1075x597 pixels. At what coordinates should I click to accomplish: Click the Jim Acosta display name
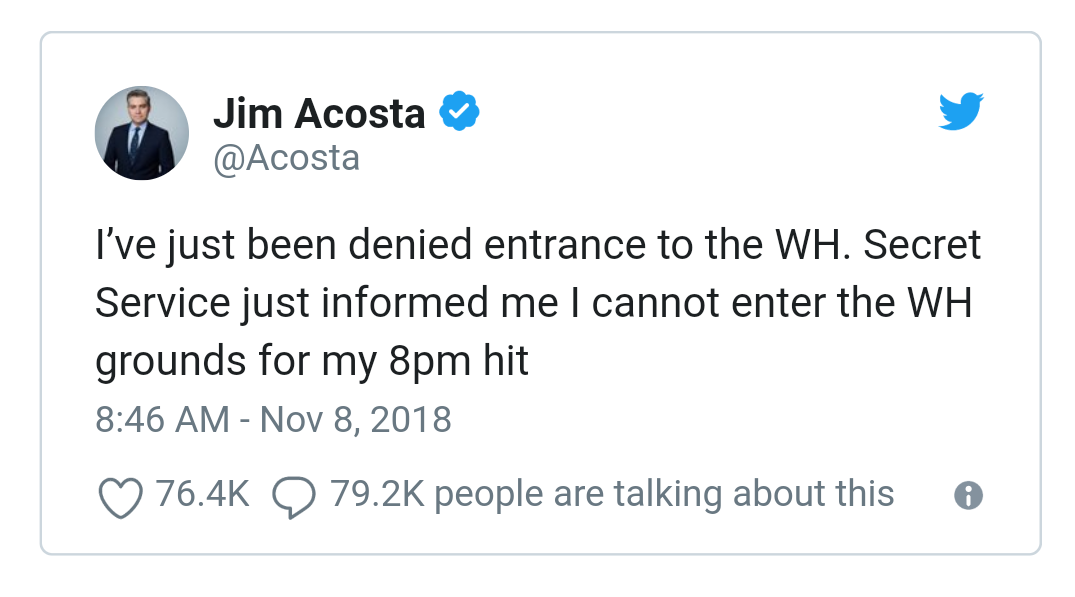[319, 113]
